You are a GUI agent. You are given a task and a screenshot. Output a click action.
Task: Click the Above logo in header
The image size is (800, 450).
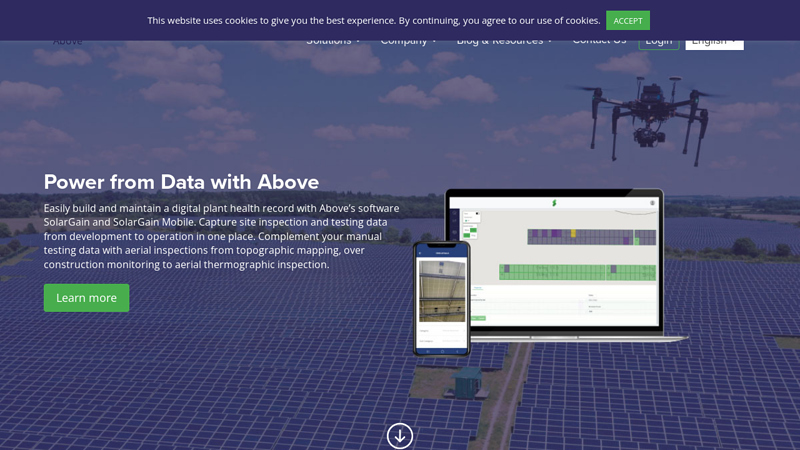coord(67,43)
